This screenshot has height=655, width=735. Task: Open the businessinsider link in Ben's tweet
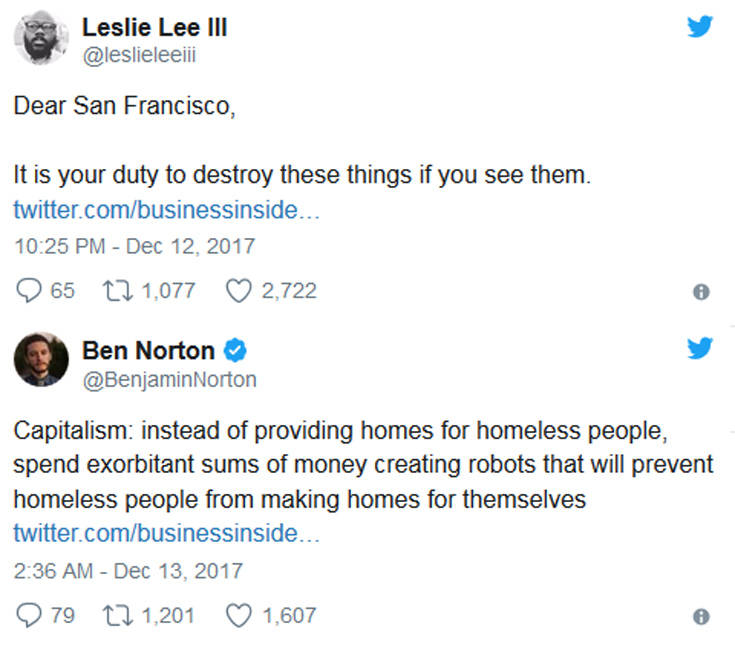166,533
